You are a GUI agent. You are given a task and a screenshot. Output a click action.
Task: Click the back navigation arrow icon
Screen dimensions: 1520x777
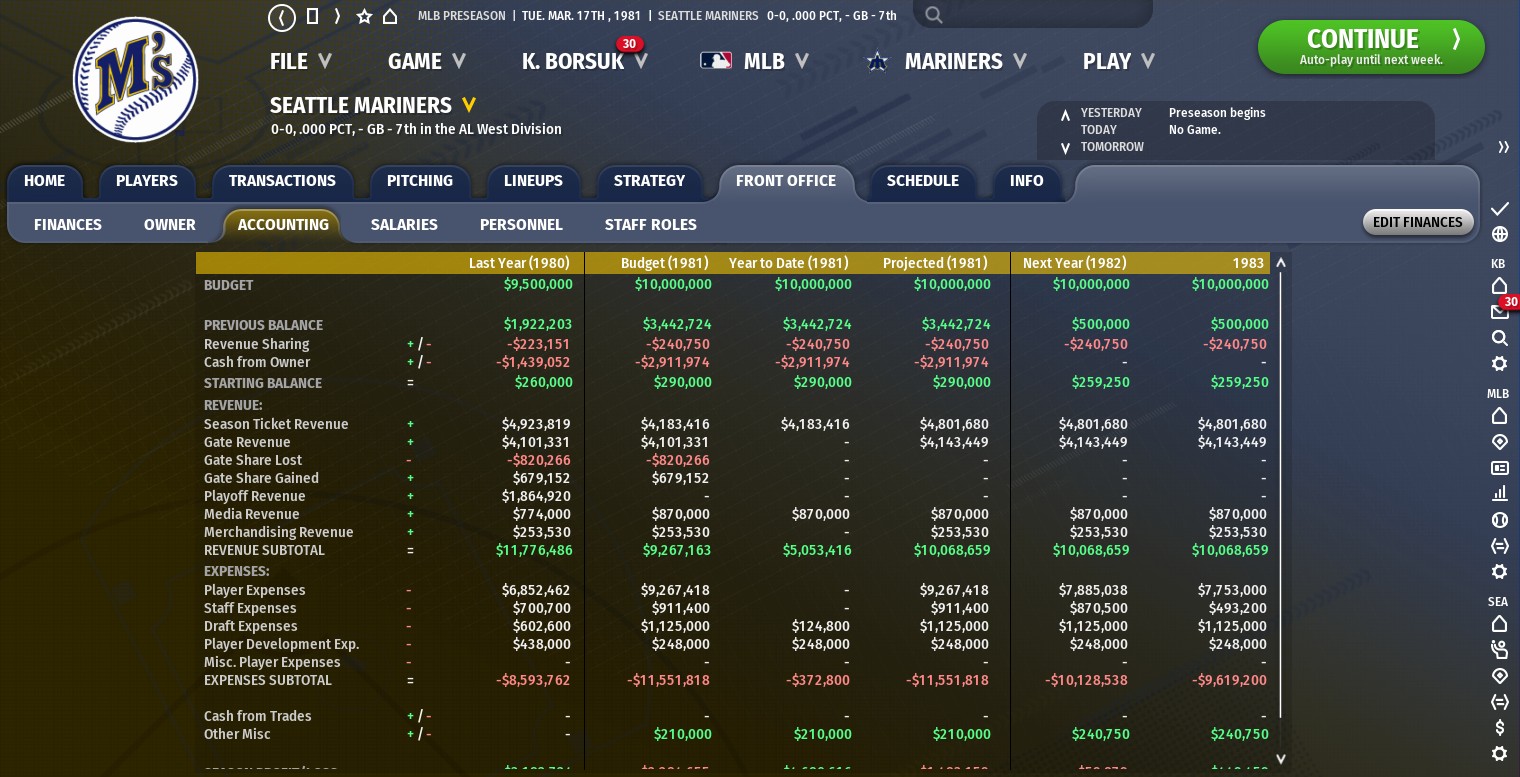(282, 17)
